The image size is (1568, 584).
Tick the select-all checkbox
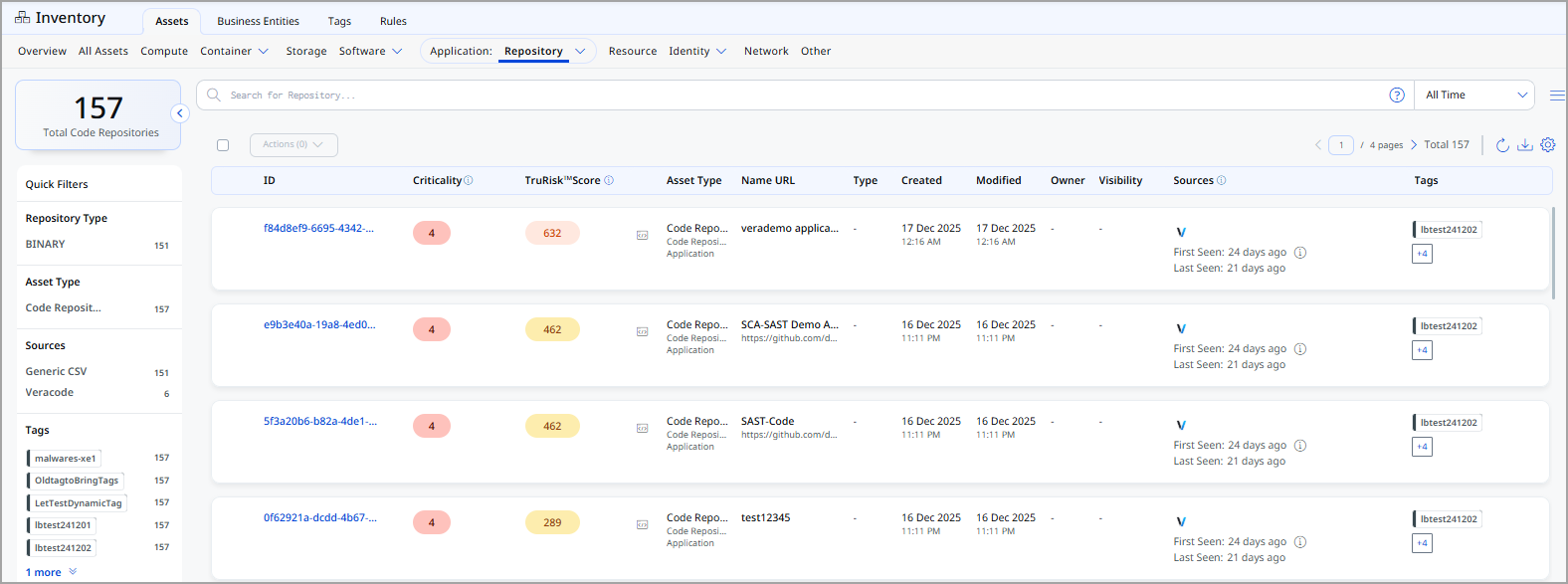223,145
